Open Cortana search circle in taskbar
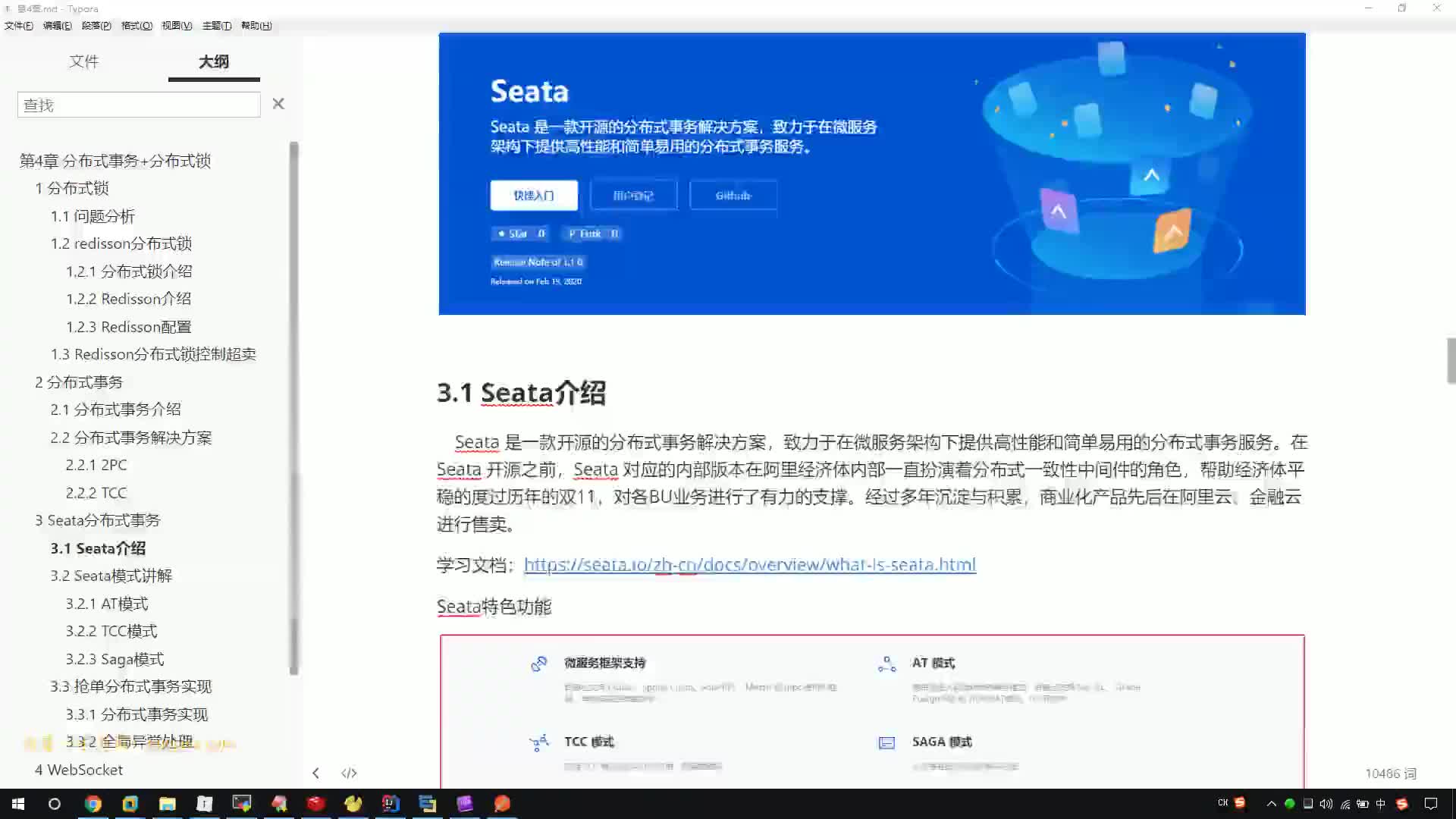This screenshot has height=819, width=1456. (55, 804)
